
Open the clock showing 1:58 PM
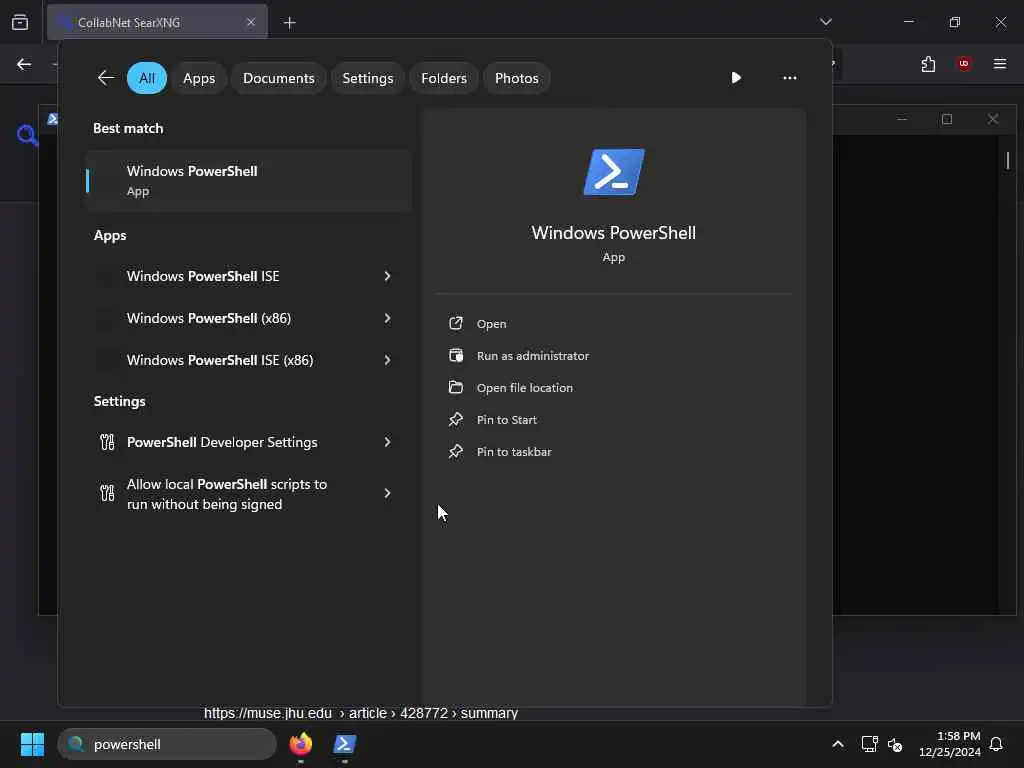[950, 744]
